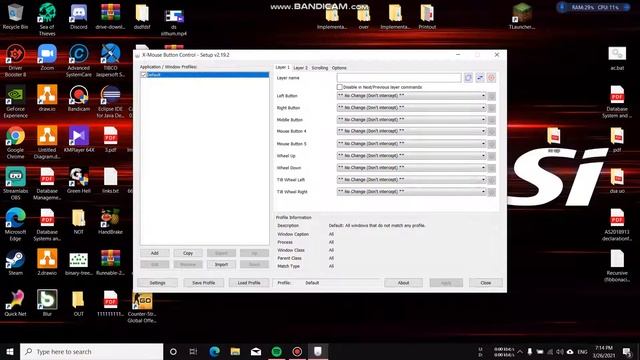Expand the Mouse Button 5 dropdown
The width and height of the screenshot is (640, 360).
pos(411,144)
